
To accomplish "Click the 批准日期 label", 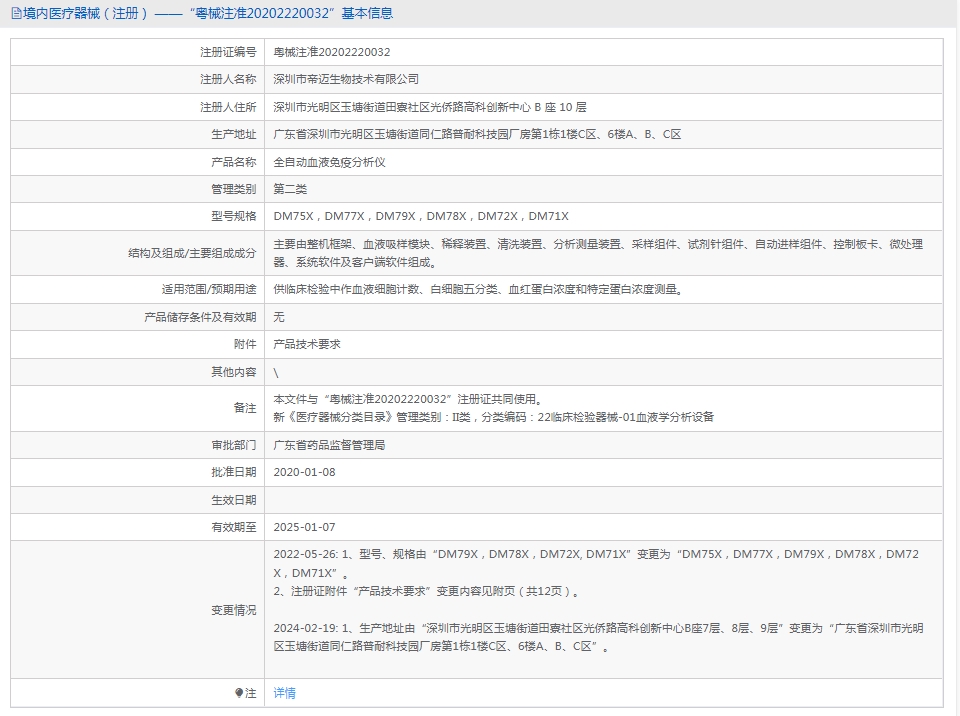I will tap(233, 472).
